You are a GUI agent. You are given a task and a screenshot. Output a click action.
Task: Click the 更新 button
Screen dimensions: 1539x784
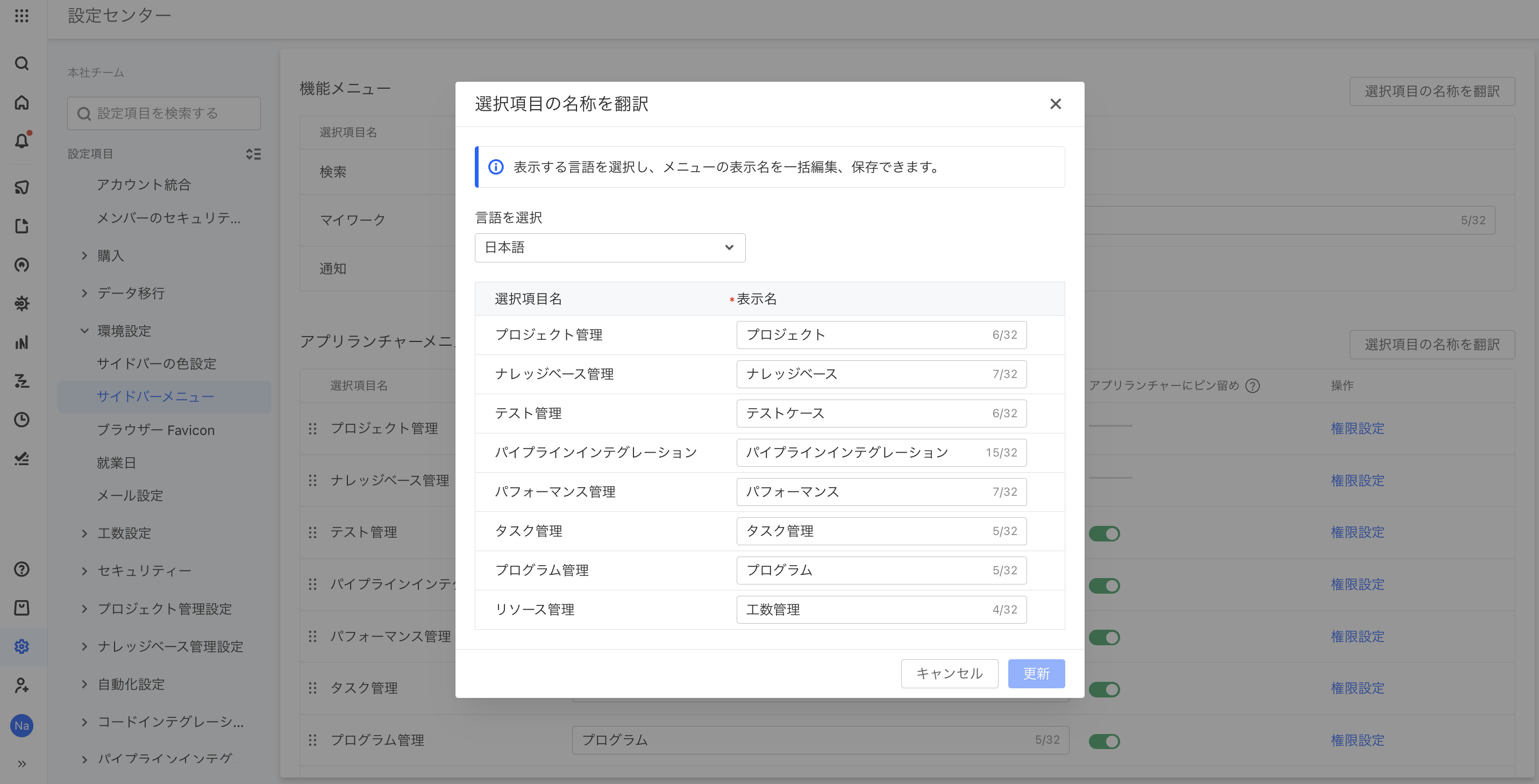[x=1036, y=673]
